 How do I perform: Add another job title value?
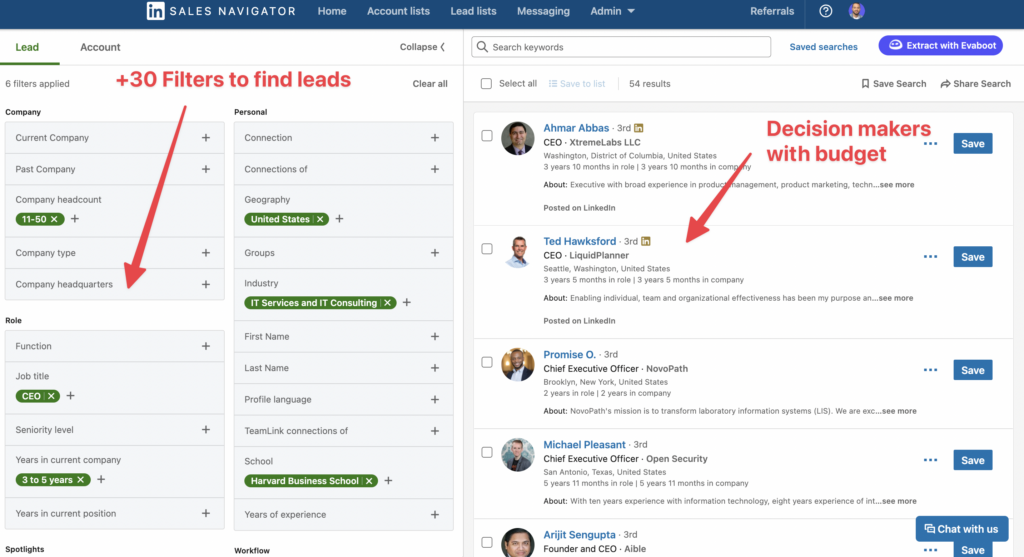pyautogui.click(x=71, y=396)
